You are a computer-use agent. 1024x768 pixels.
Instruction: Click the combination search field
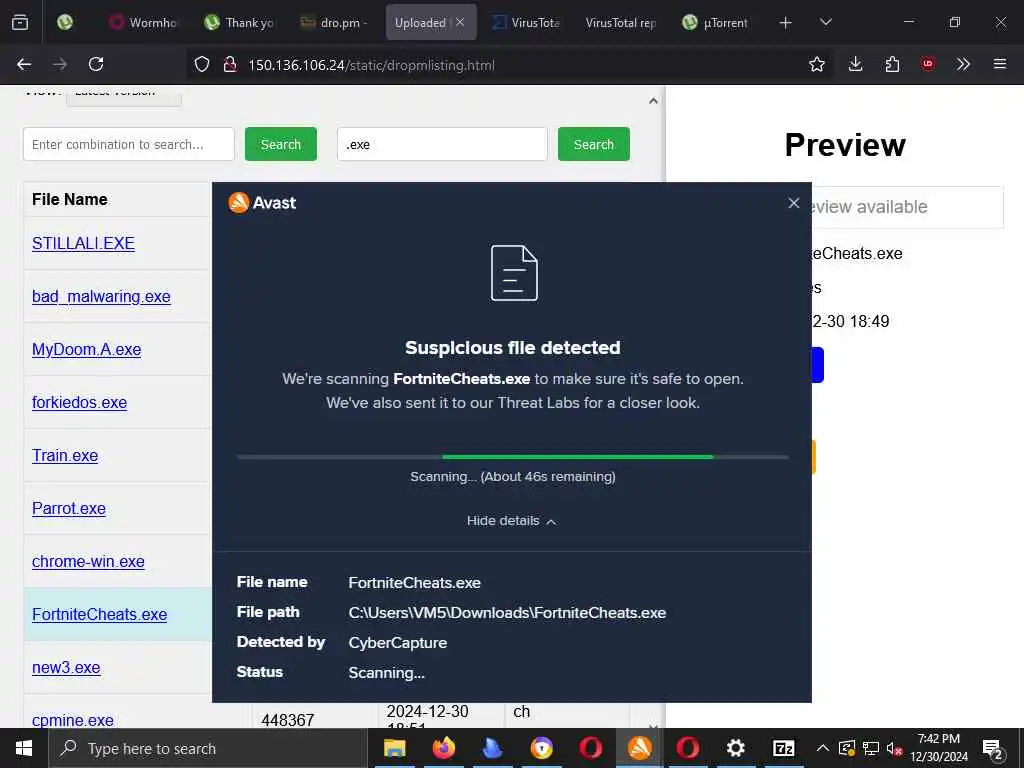click(129, 144)
